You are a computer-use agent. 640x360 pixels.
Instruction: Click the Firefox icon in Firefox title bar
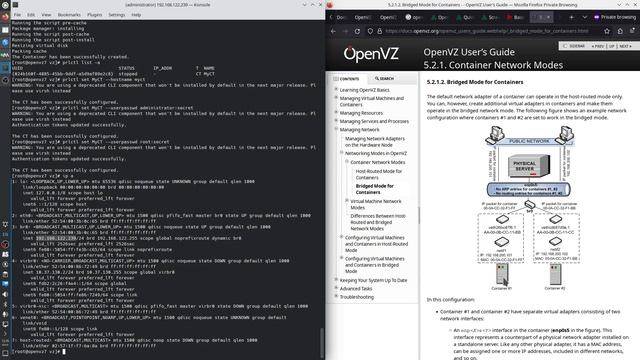(329, 4)
